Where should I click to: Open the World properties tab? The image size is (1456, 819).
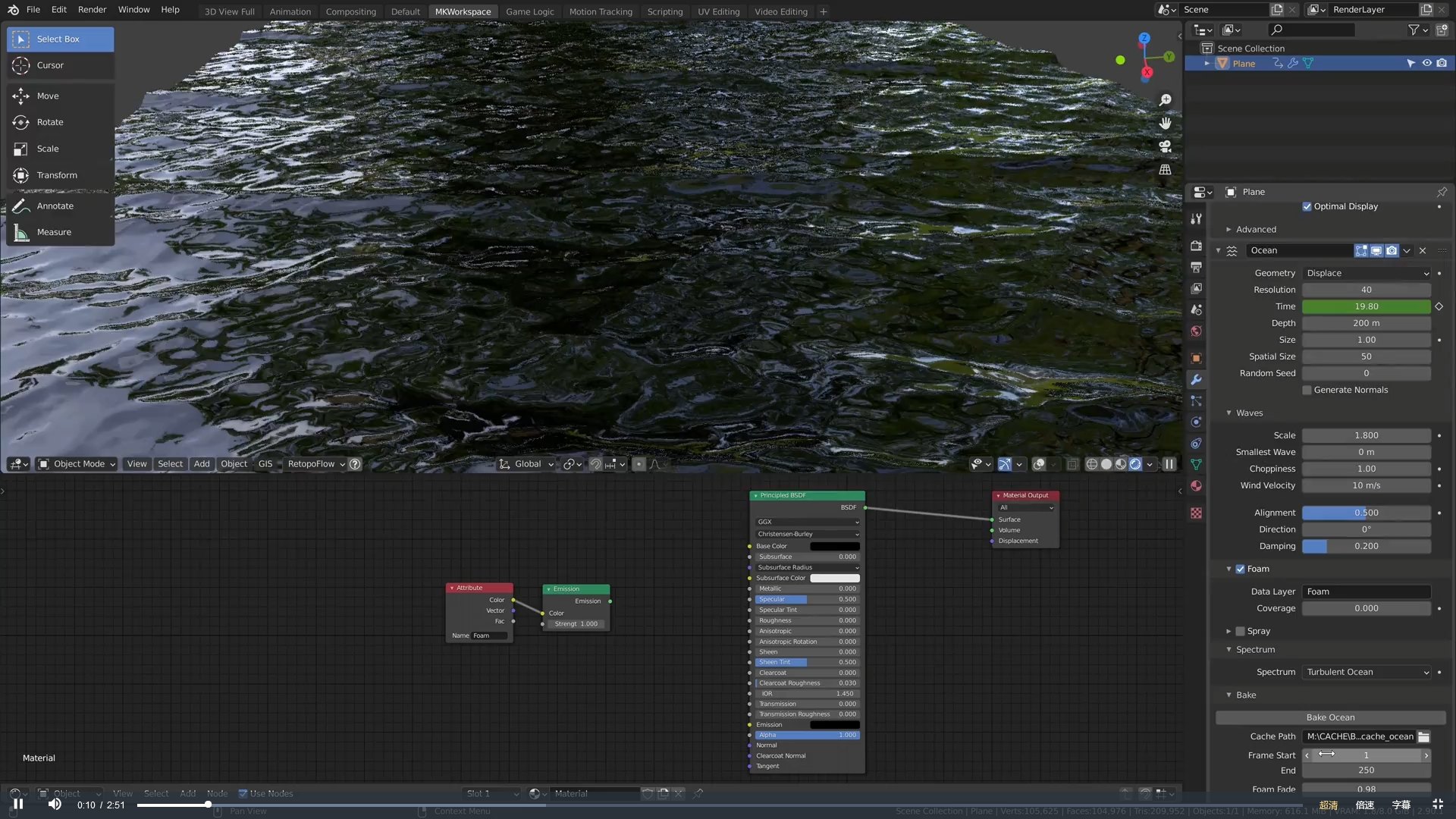pos(1196,331)
